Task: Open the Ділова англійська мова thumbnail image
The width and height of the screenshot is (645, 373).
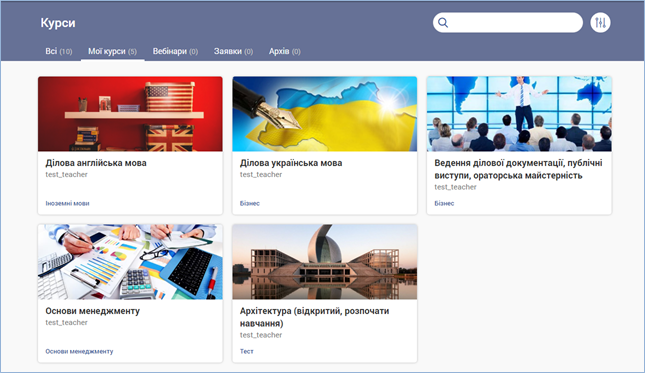Action: pyautogui.click(x=130, y=114)
